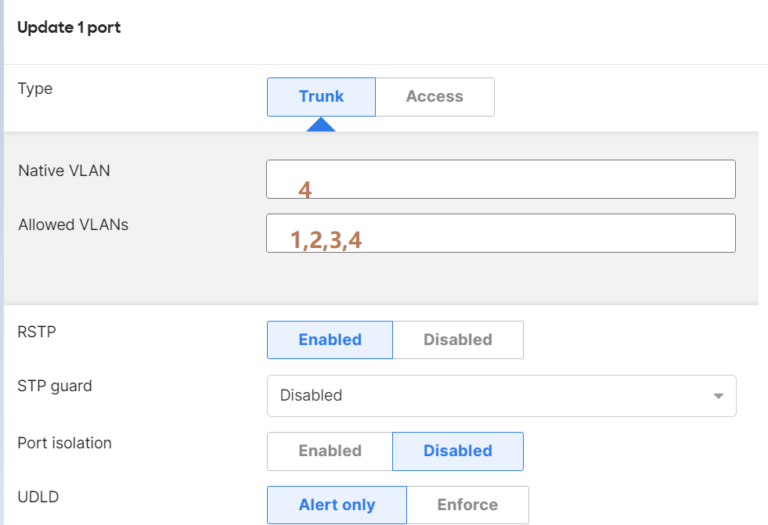Switch port type to Access
The image size is (768, 525).
pyautogui.click(x=435, y=96)
